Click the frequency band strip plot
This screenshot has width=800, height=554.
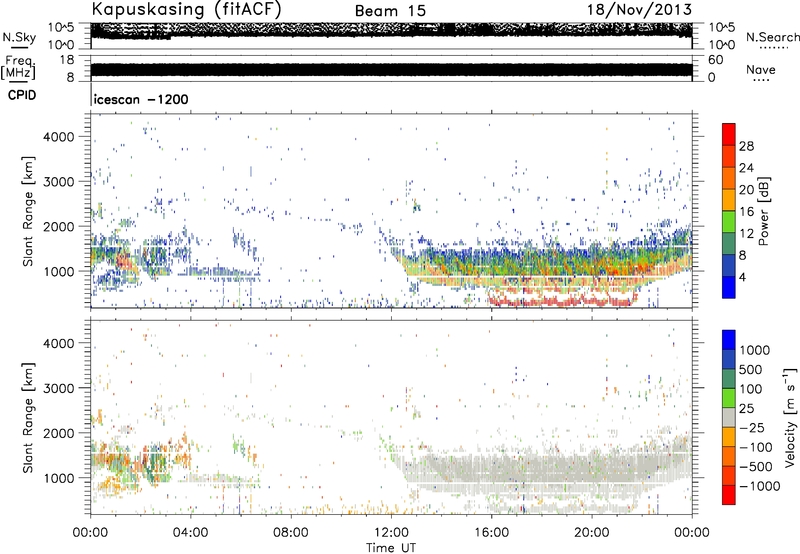pyautogui.click(x=391, y=70)
